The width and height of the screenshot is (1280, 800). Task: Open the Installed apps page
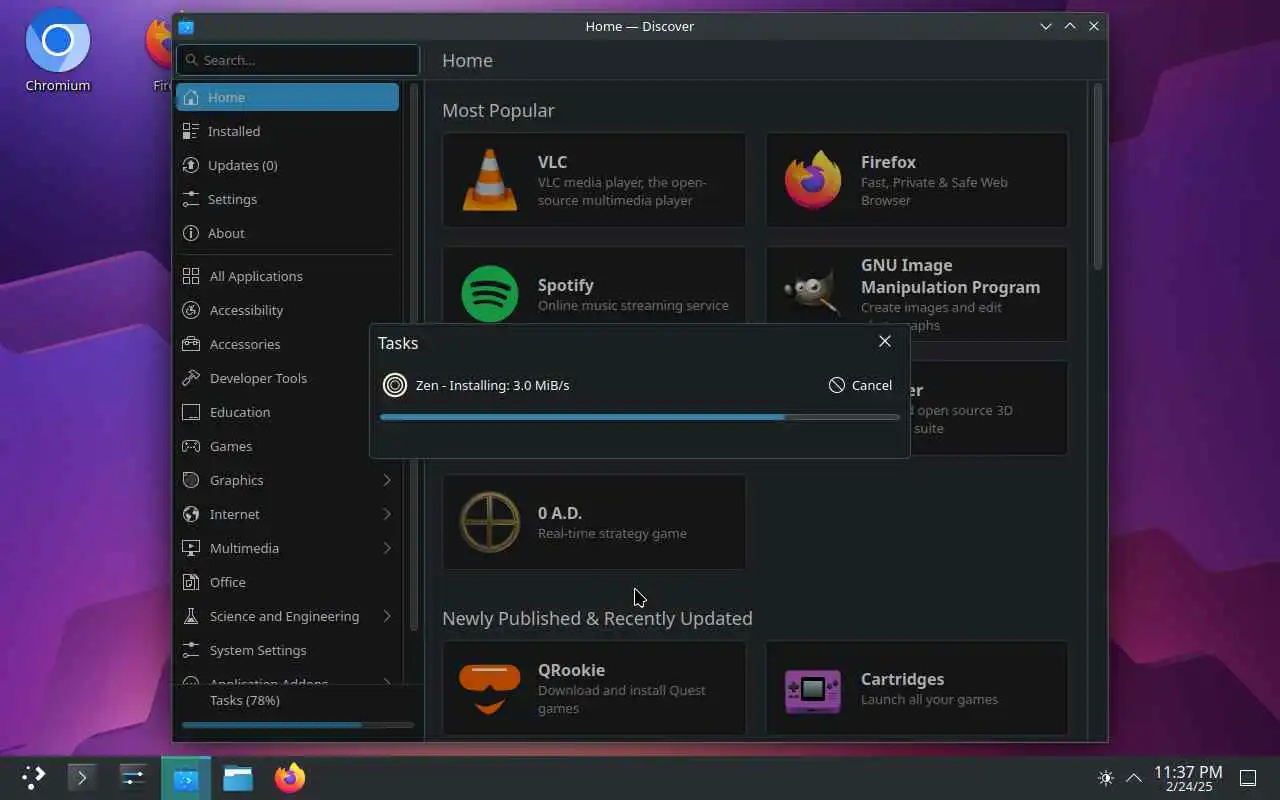(x=287, y=131)
